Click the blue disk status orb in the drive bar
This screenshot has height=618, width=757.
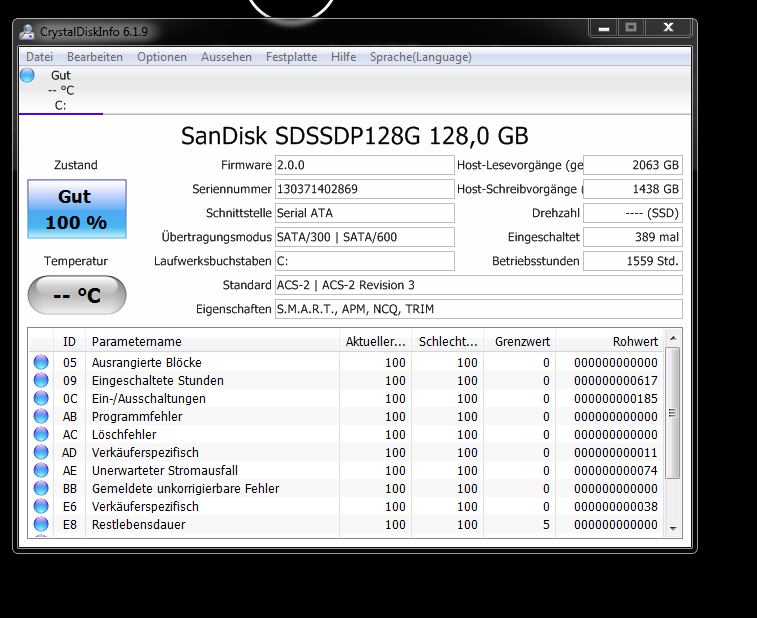click(28, 75)
